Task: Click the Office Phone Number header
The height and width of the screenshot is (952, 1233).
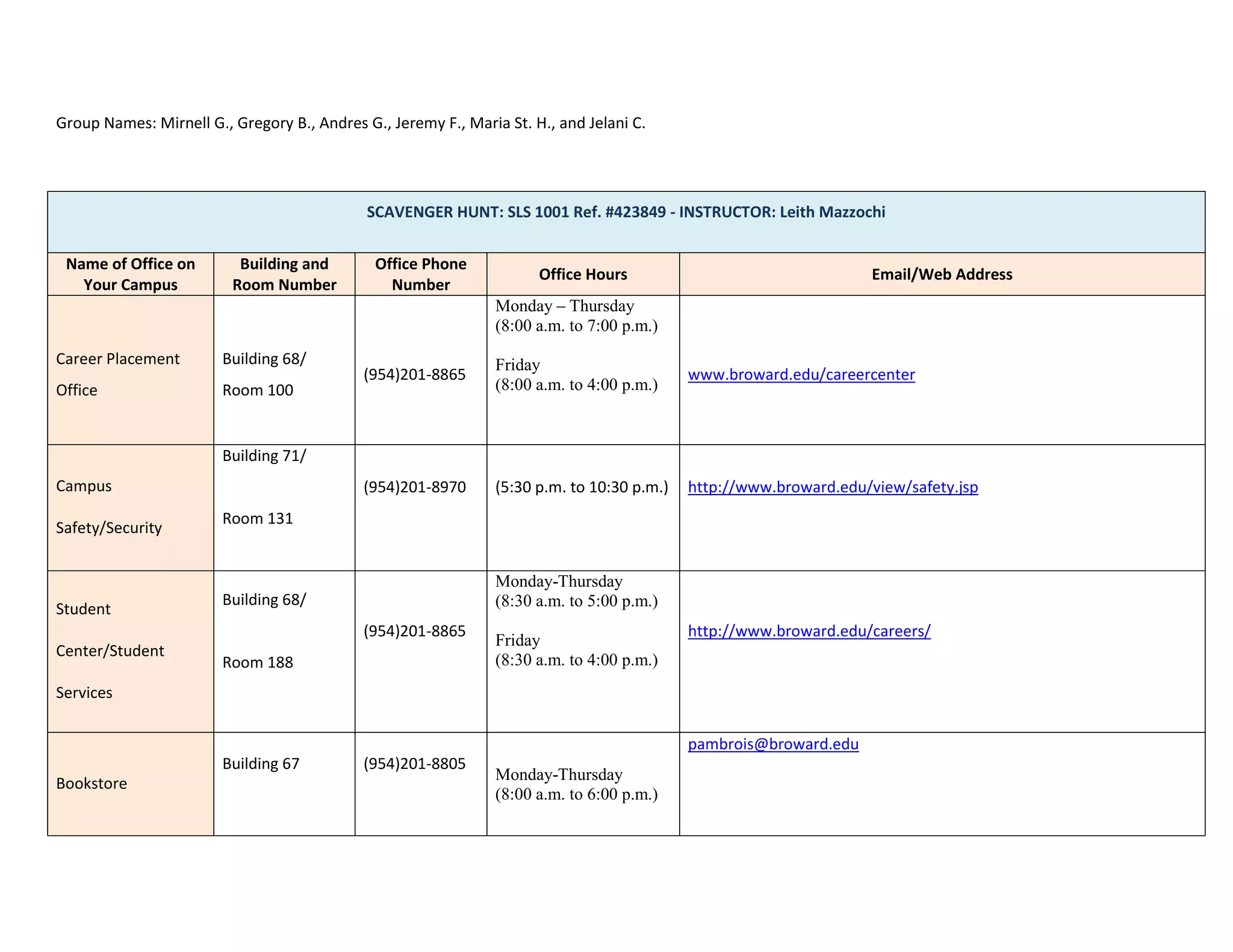Action: 420,274
